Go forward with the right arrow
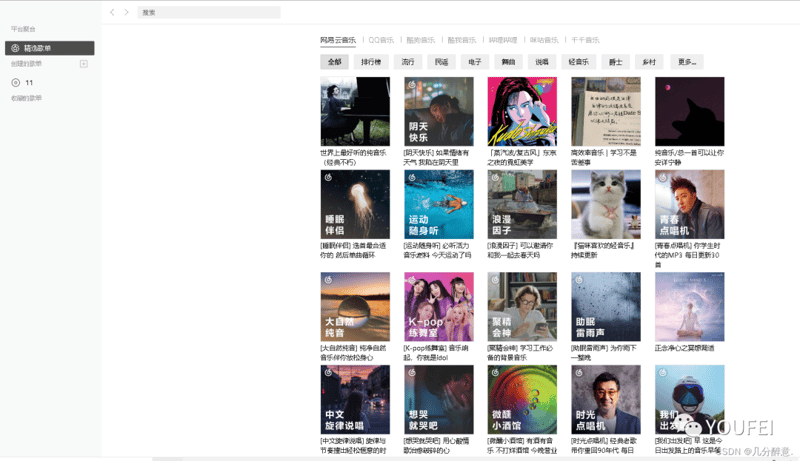This screenshot has height=461, width=800. 127,12
